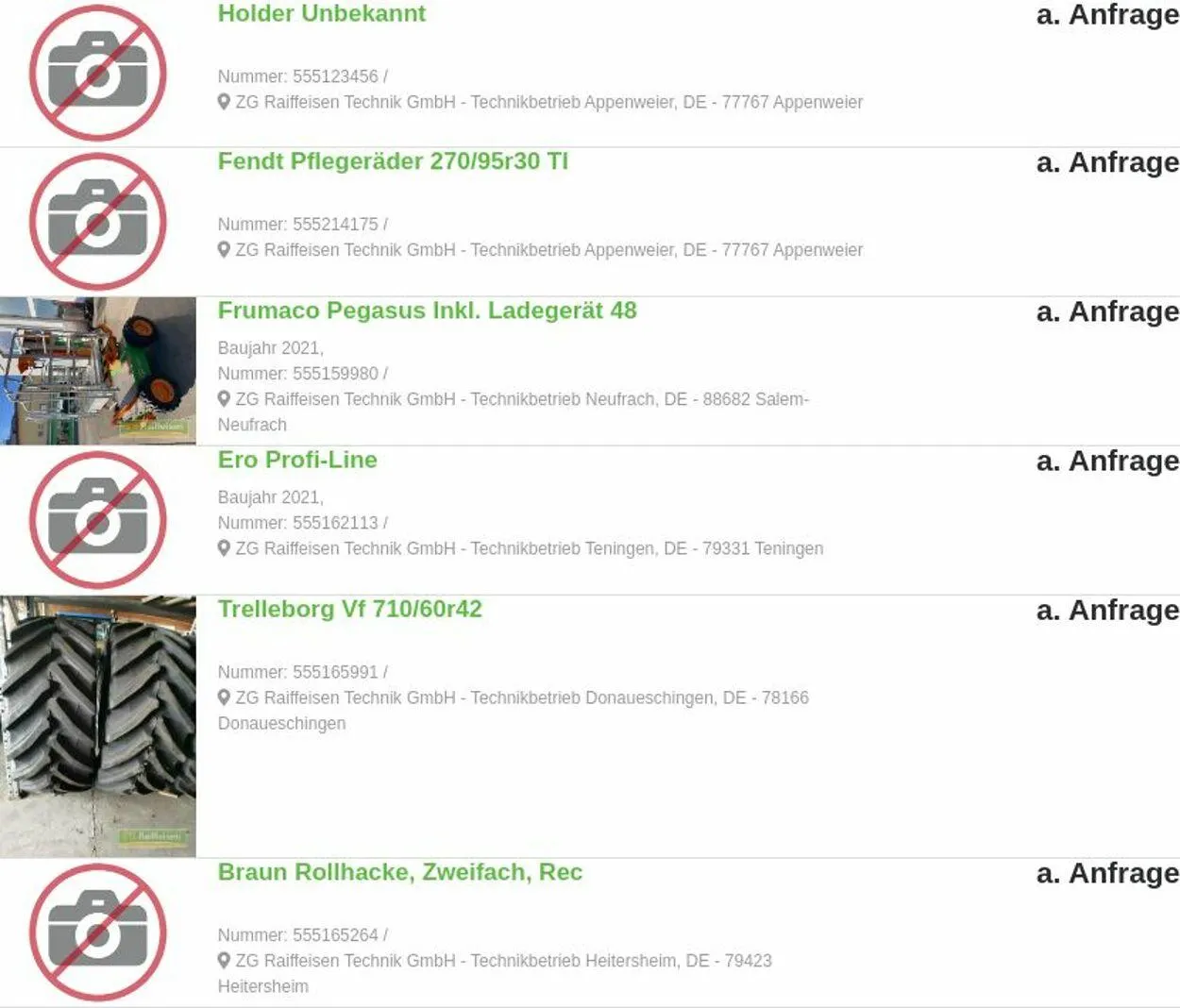Click the no-photo icon for Fendt Pflegeräder
1180x1008 pixels.
point(97,222)
